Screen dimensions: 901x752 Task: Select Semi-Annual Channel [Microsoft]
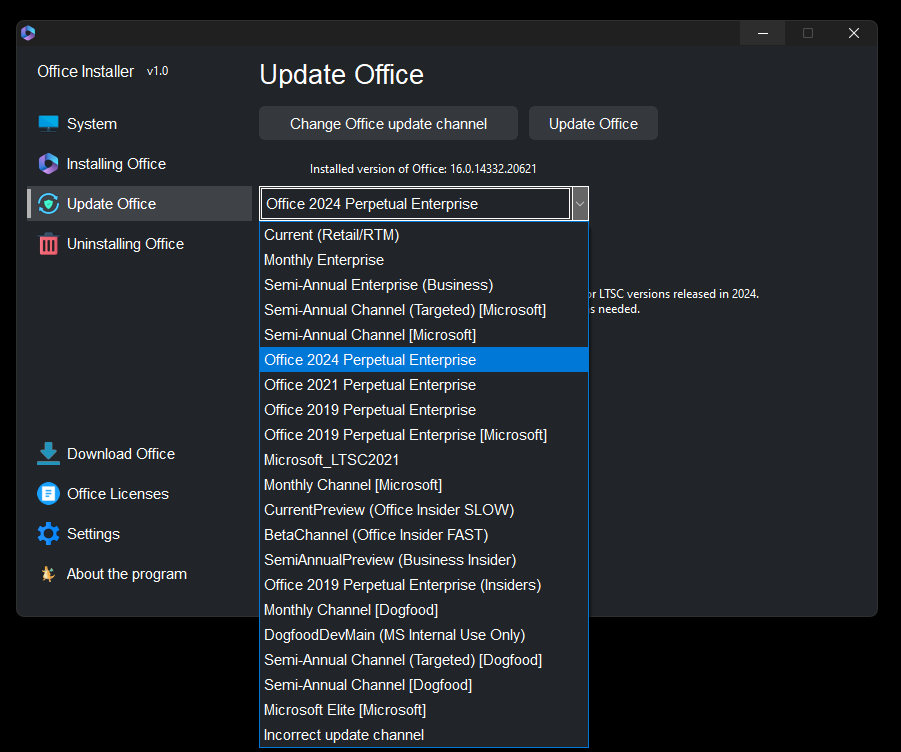424,335
